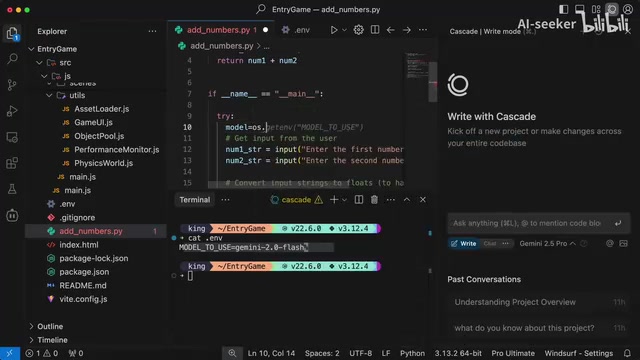This screenshot has width=640, height=360.
Task: Open run options dropdown beside play button
Action: (x=344, y=30)
